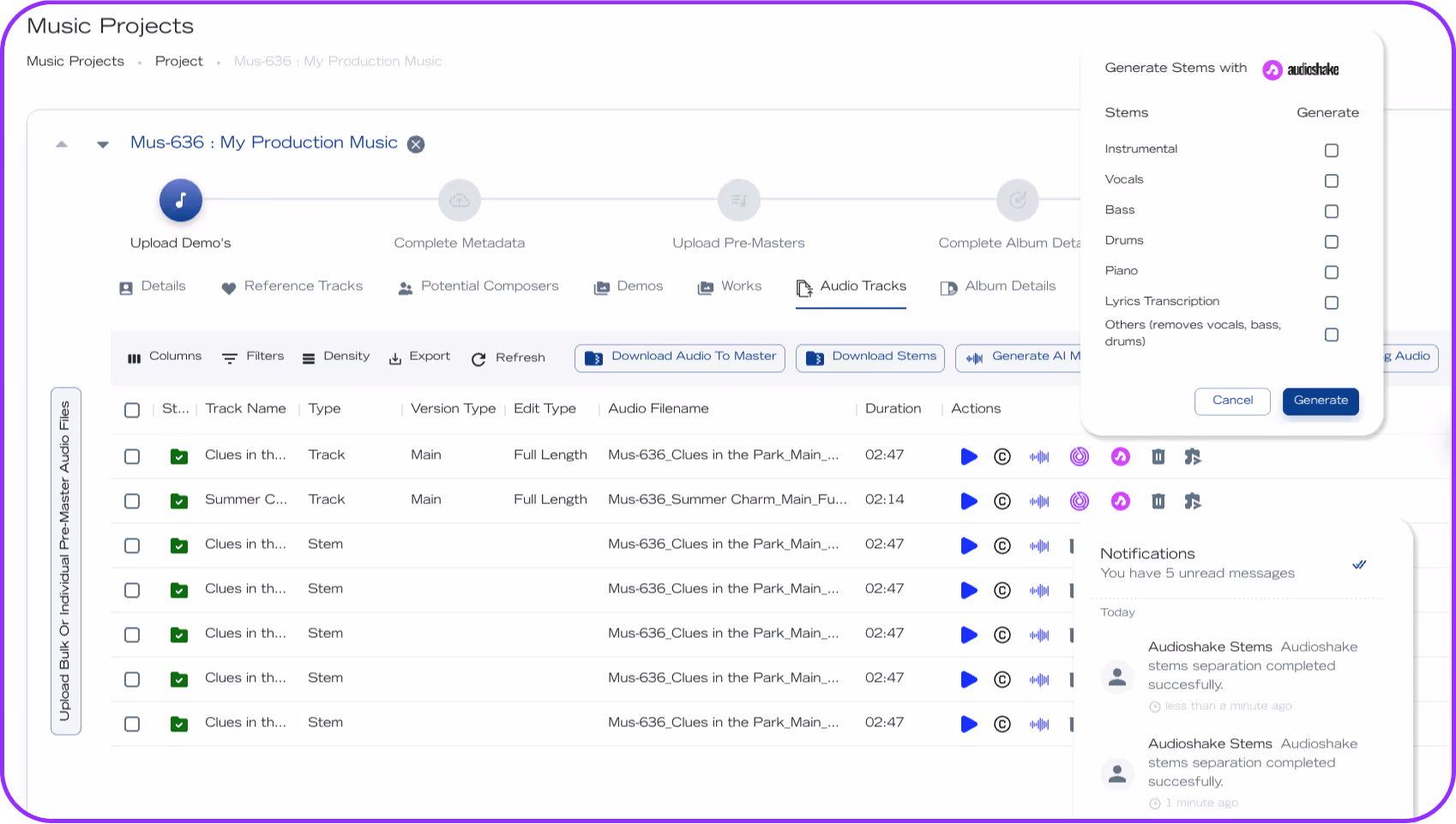Screen dimensions: 1456x824
Task: Go to the Album Details tab
Action: tap(998, 286)
